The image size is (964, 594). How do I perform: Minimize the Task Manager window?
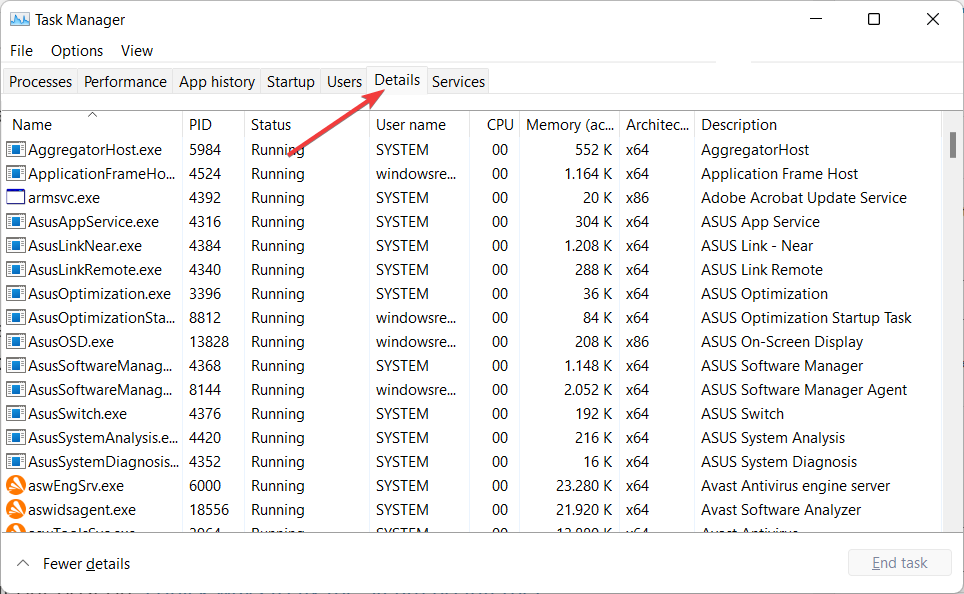click(816, 19)
